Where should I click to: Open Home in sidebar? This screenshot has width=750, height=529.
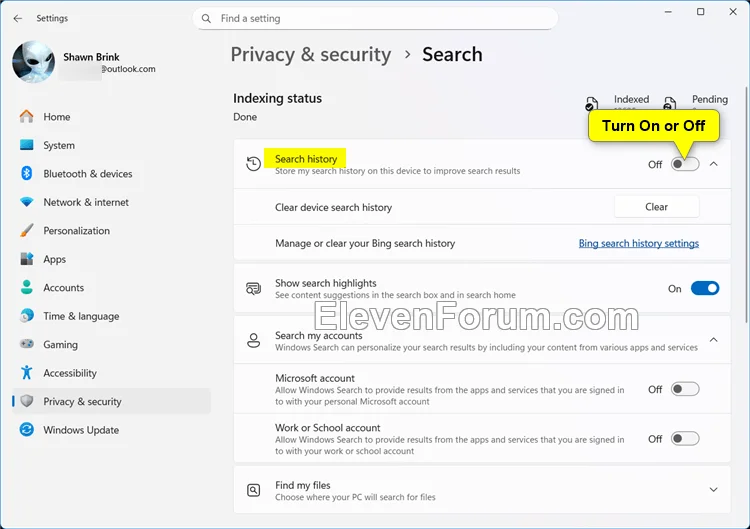click(111, 117)
